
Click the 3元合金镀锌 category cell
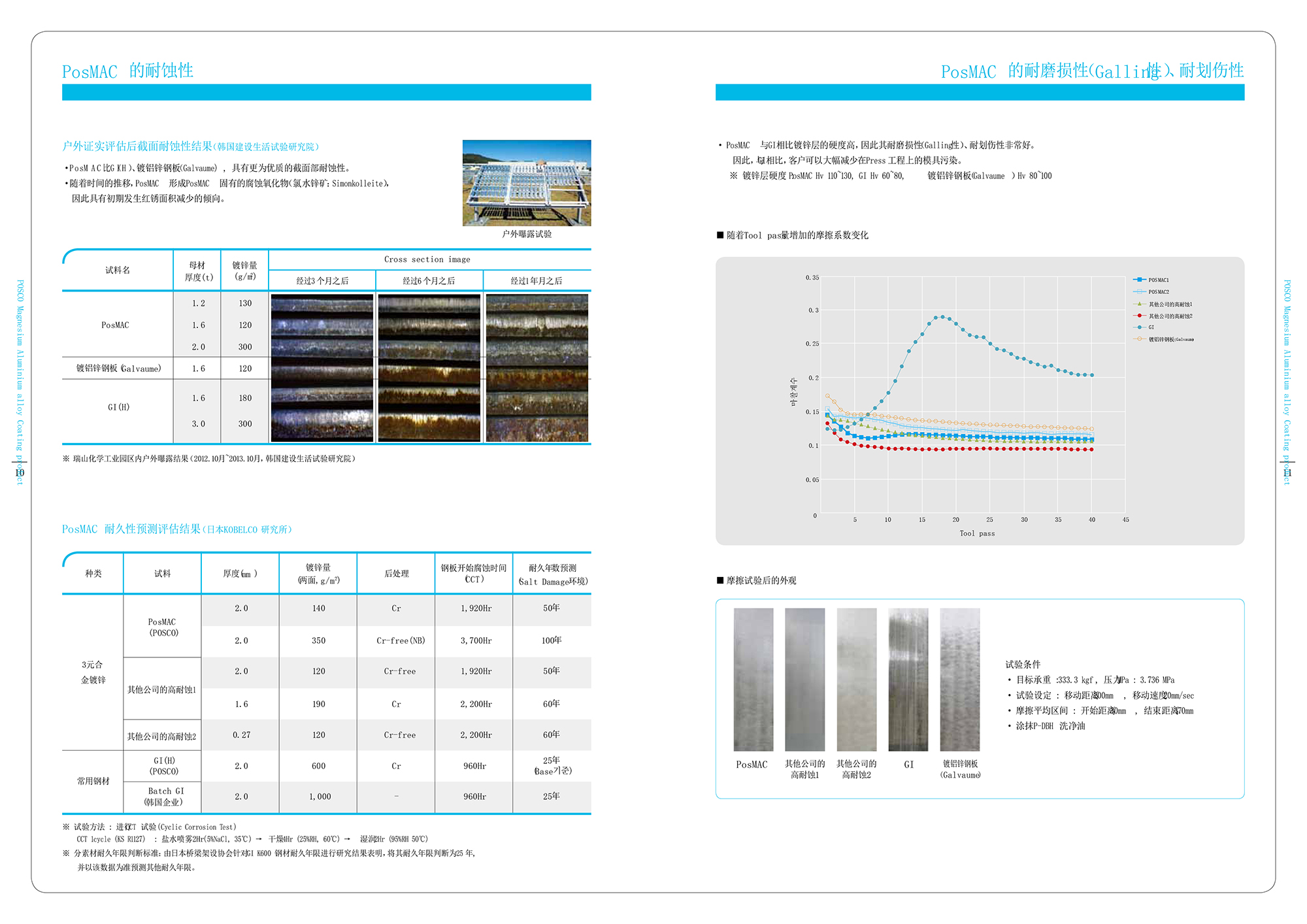click(93, 672)
